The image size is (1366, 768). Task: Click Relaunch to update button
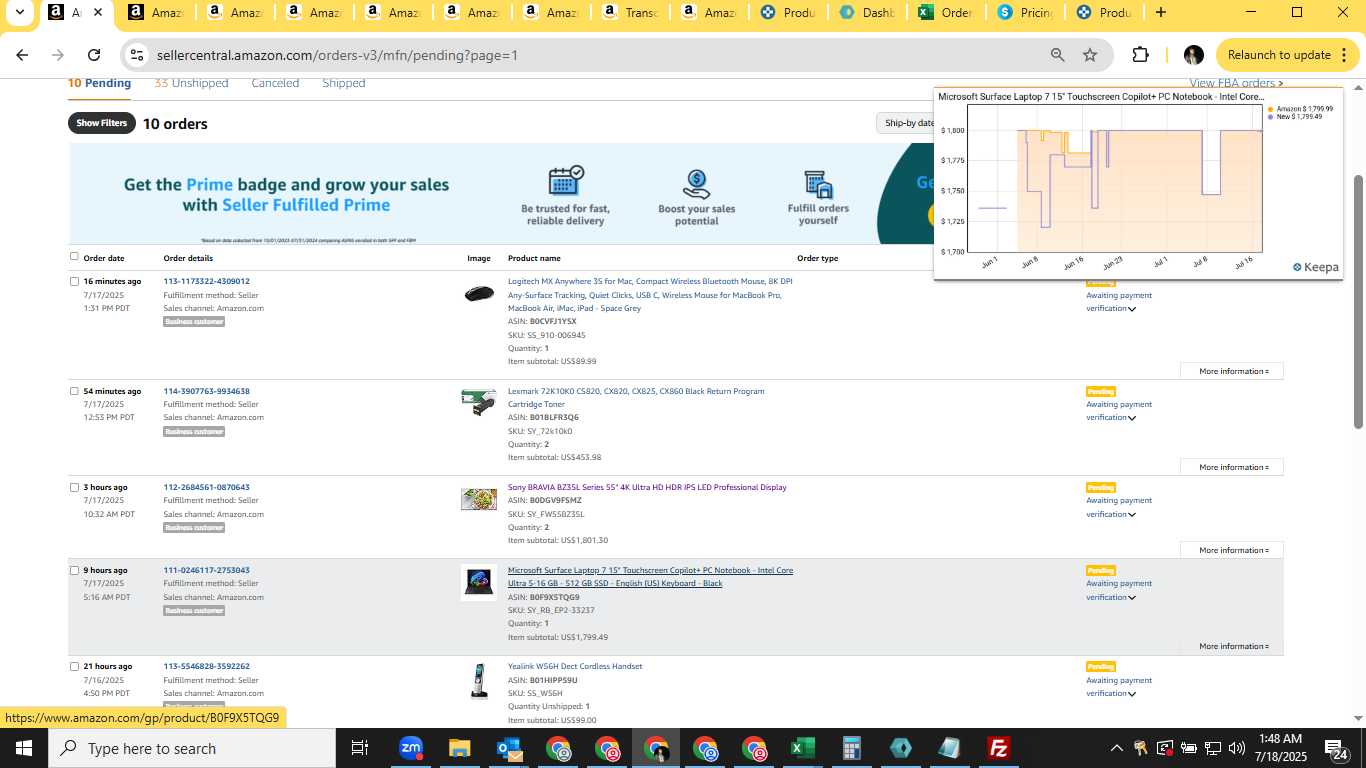[1279, 55]
